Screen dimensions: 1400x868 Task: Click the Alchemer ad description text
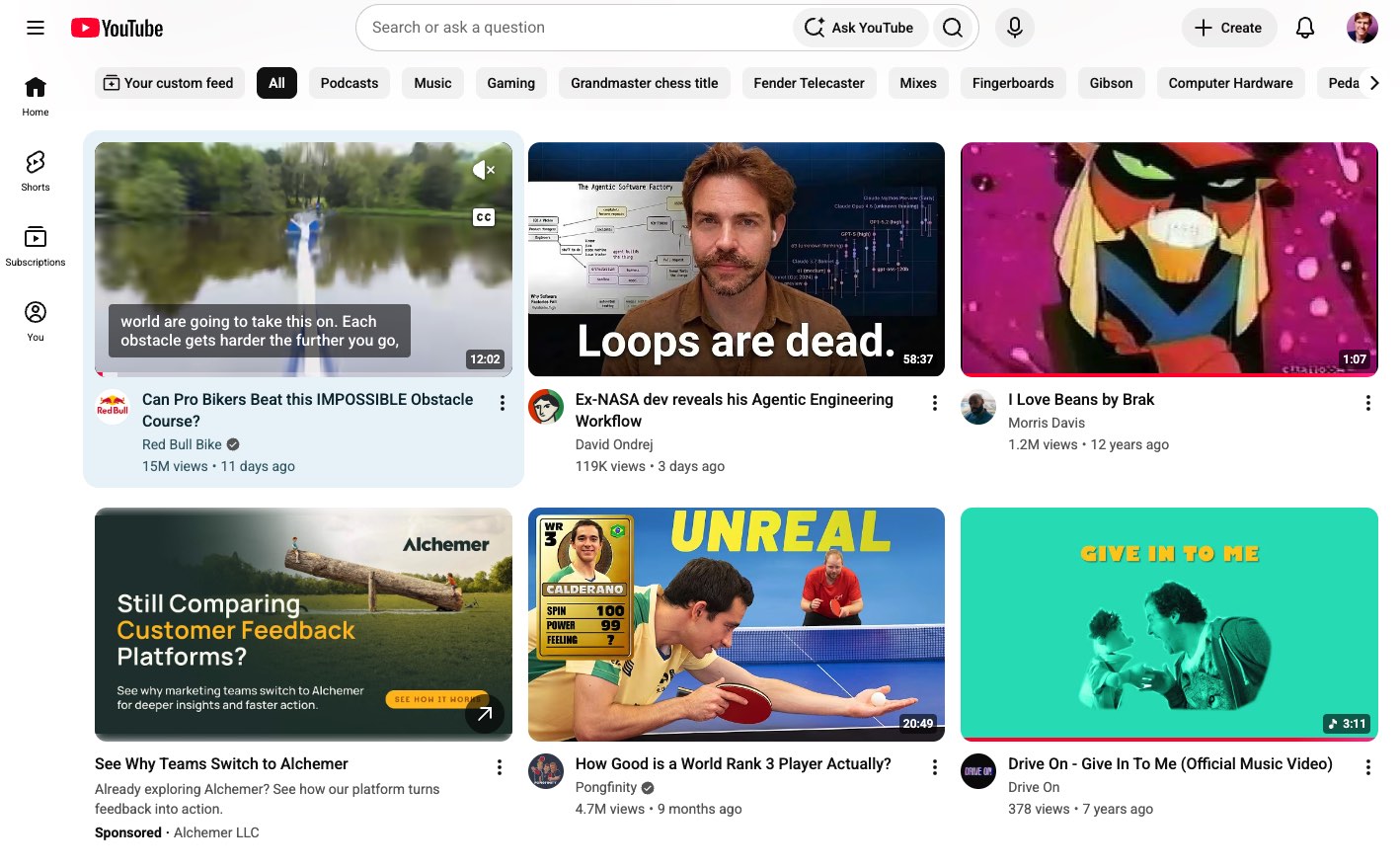click(x=267, y=799)
